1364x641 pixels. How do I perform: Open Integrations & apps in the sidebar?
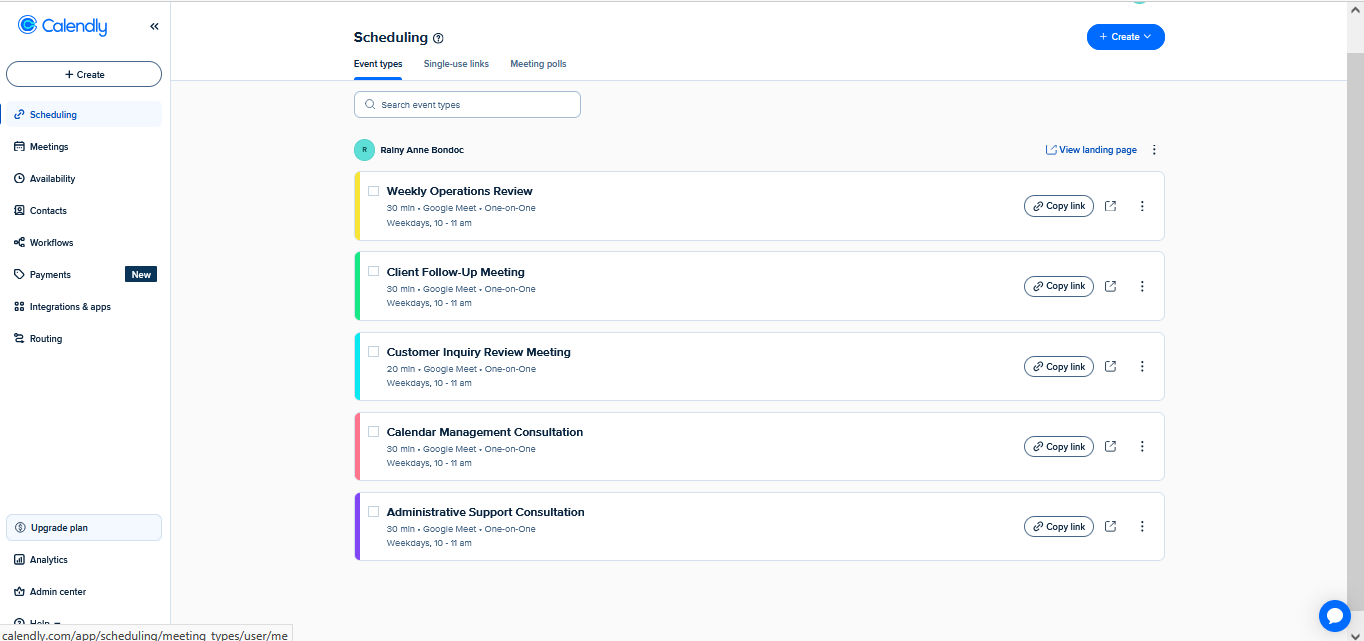coord(83,306)
